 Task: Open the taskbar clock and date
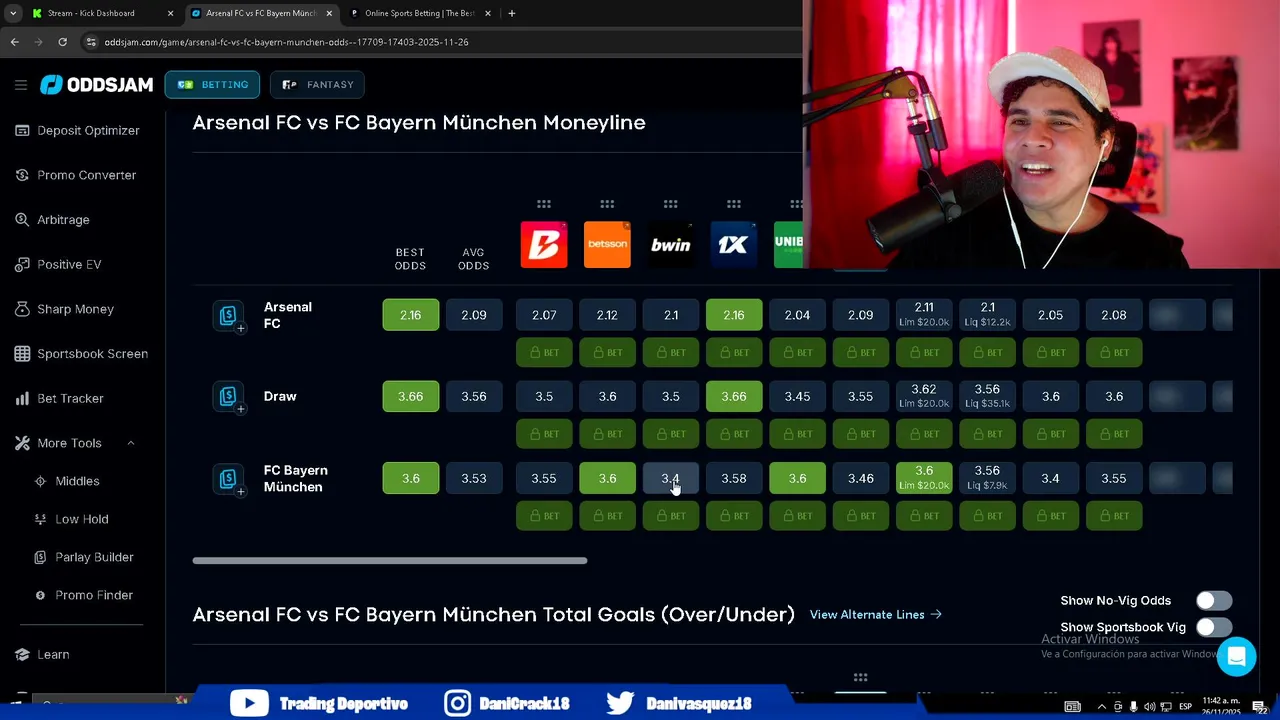[1221, 706]
